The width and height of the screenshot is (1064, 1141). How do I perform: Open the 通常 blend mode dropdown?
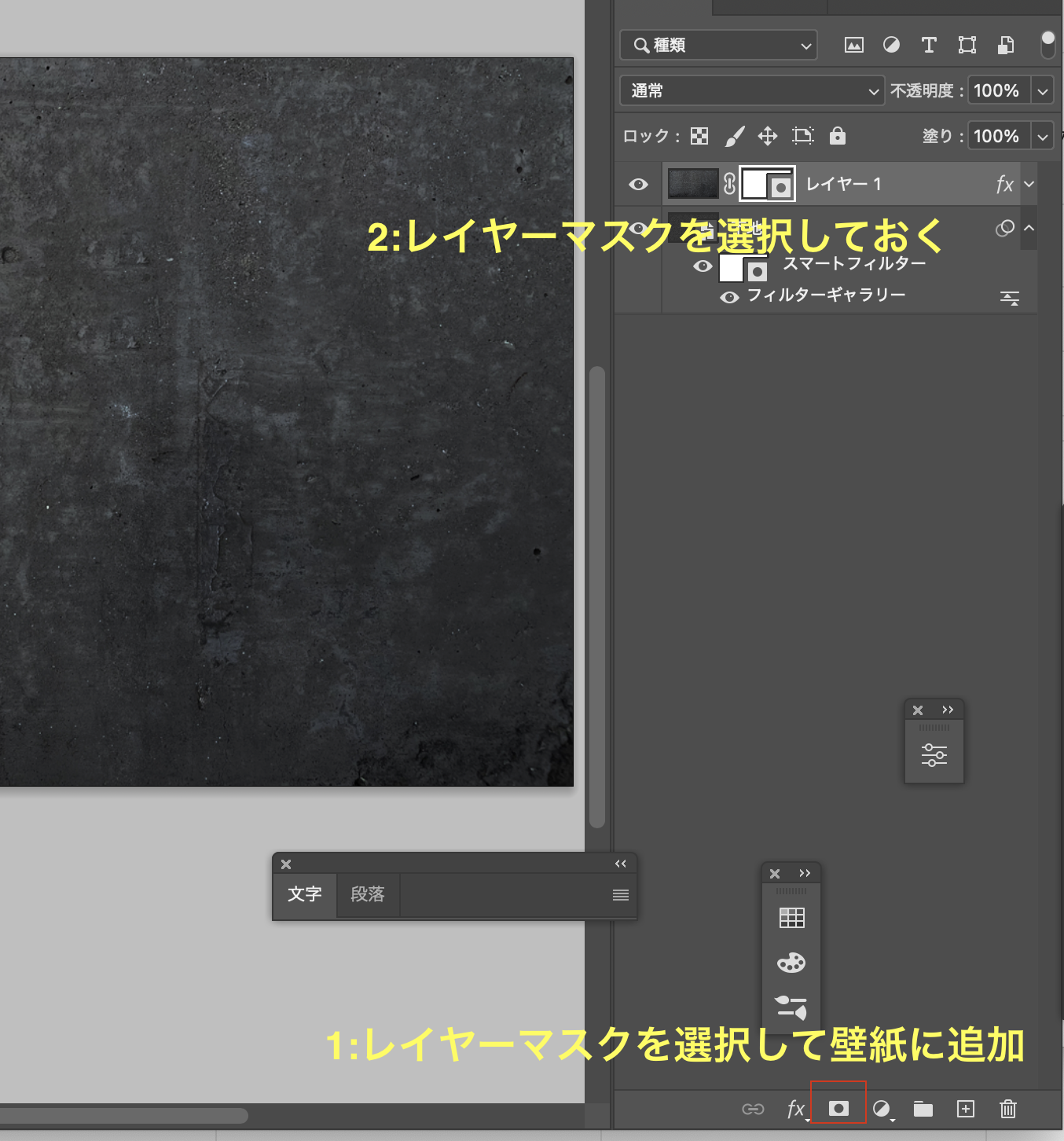click(752, 91)
